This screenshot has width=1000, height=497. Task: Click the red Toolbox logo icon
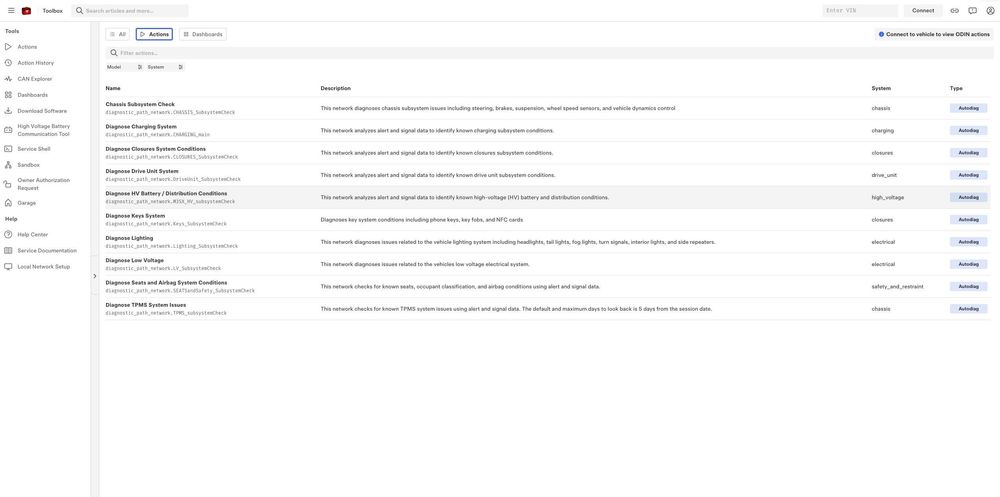(27, 11)
